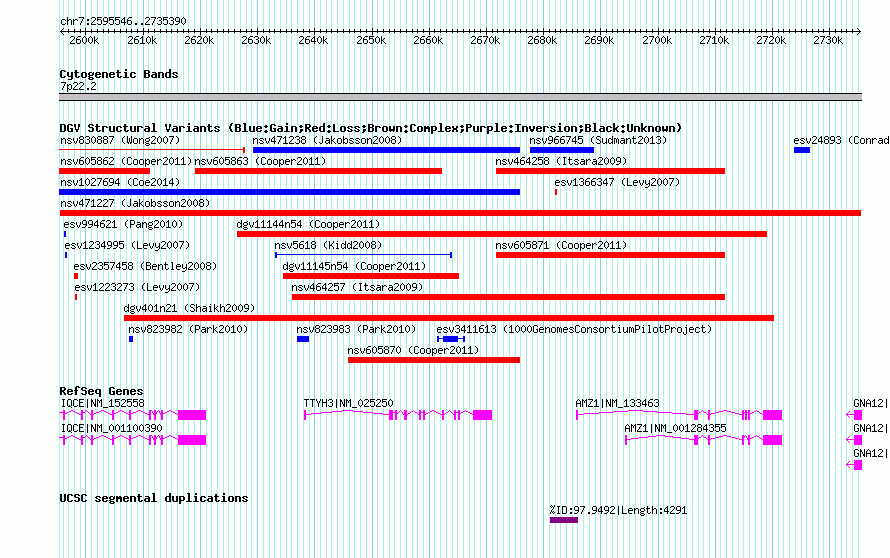Click the DGV Structural Variants track title
The image size is (890, 558).
click(371, 128)
